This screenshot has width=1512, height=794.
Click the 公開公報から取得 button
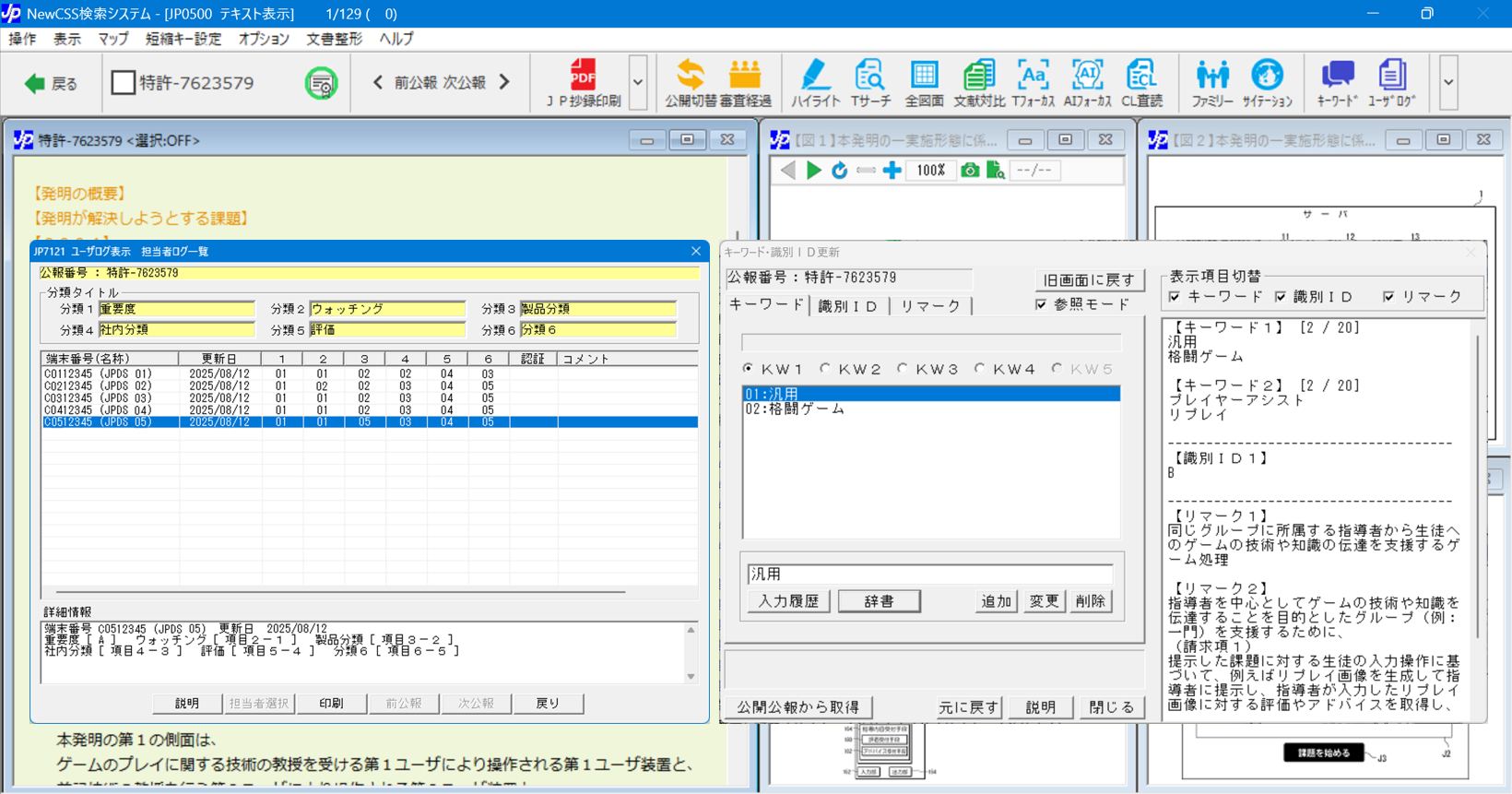798,707
